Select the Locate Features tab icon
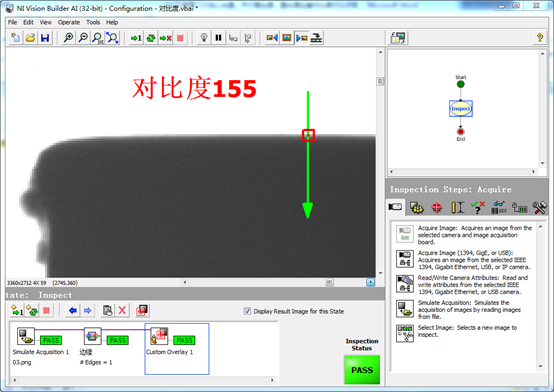 [x=437, y=207]
